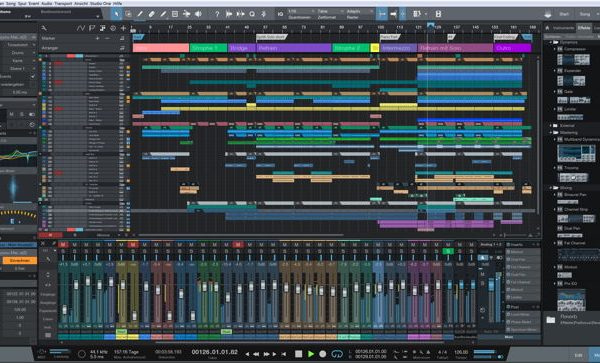This screenshot has width=600, height=363.
Task: Click the question mark help icon
Action: (217, 14)
